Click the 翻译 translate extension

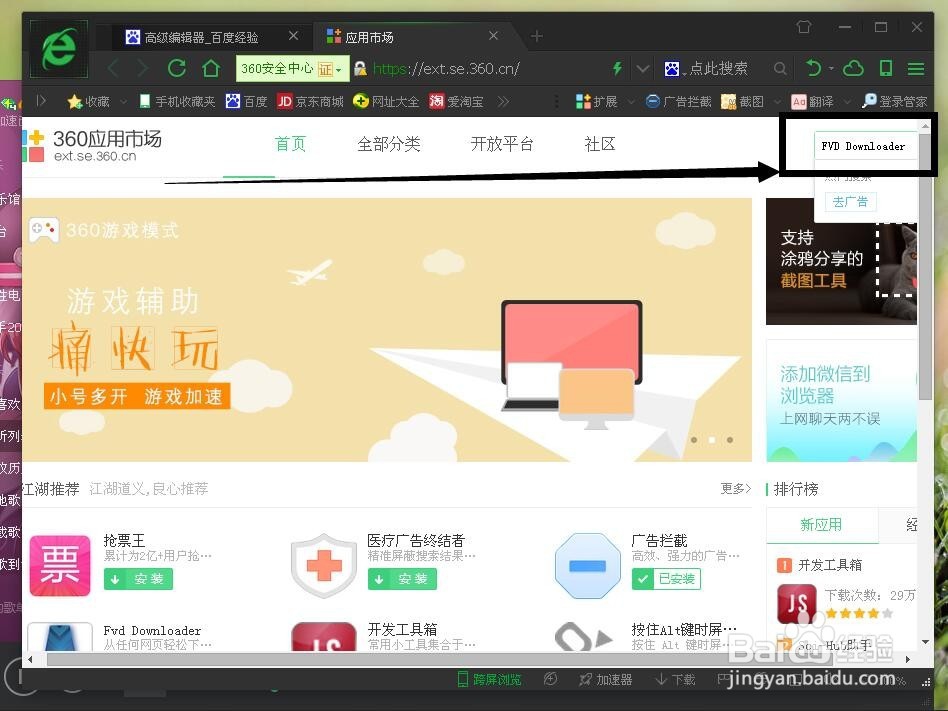click(813, 102)
